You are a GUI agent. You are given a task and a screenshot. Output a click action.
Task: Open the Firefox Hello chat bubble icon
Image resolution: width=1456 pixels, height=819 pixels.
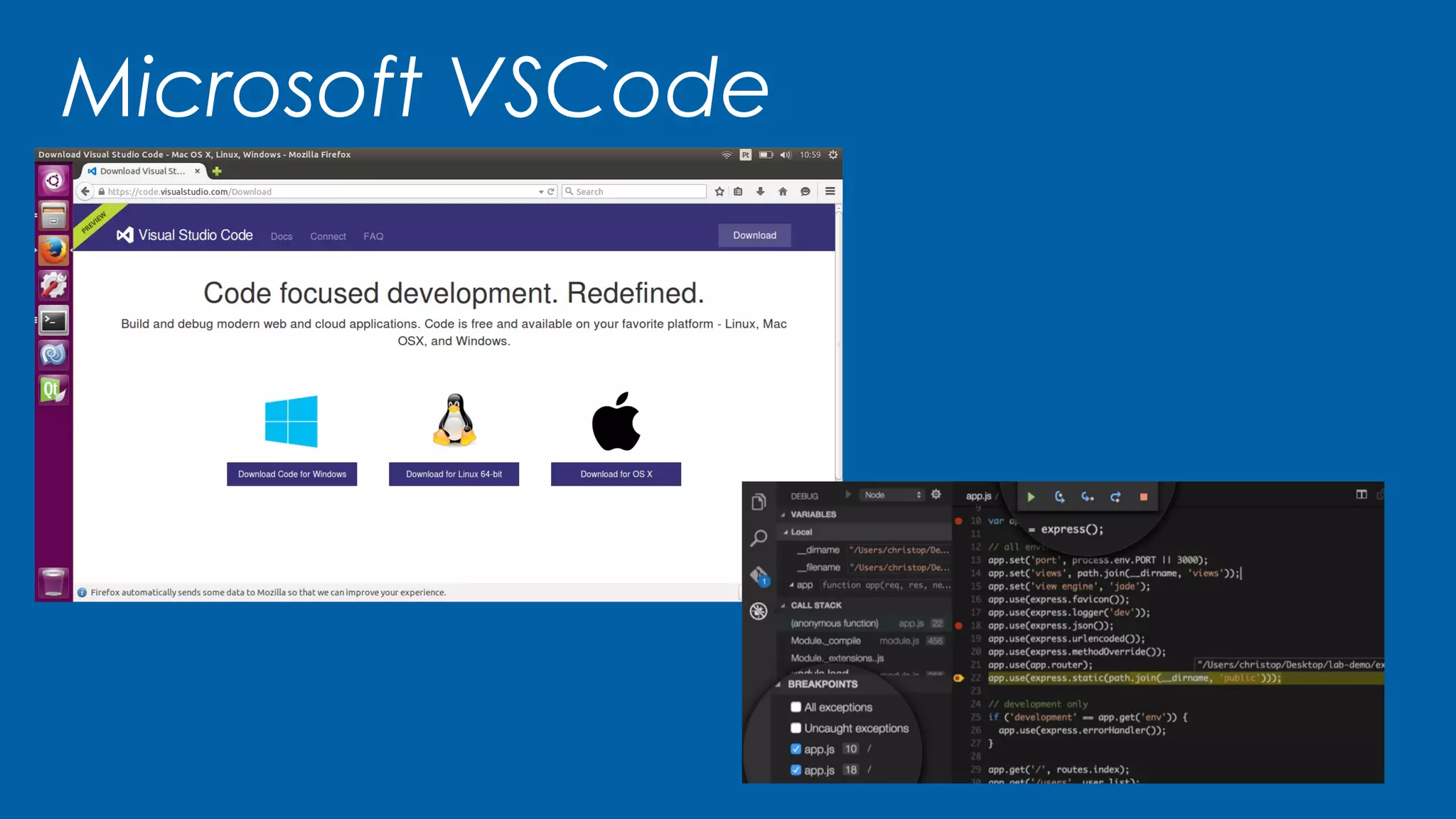(x=805, y=191)
